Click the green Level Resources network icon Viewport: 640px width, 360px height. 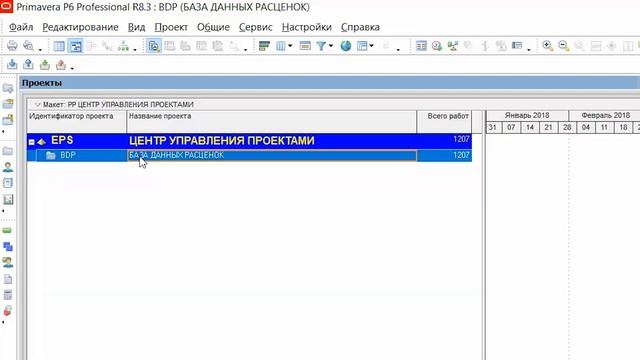453,46
